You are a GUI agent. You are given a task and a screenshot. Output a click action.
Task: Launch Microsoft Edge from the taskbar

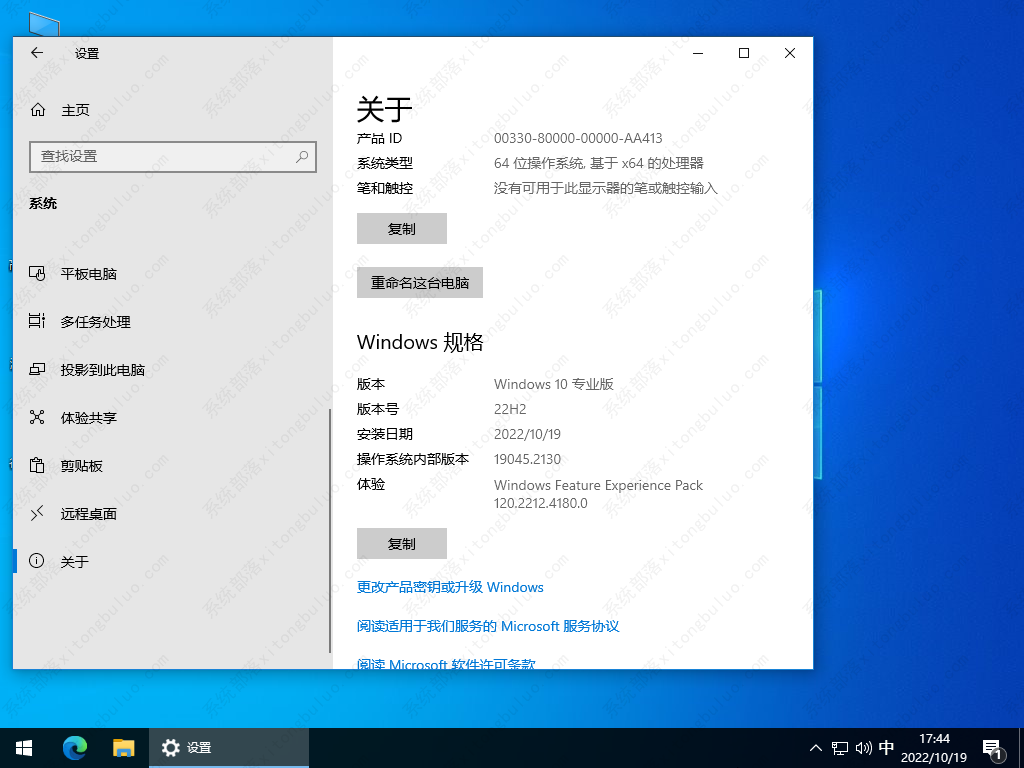pos(75,747)
